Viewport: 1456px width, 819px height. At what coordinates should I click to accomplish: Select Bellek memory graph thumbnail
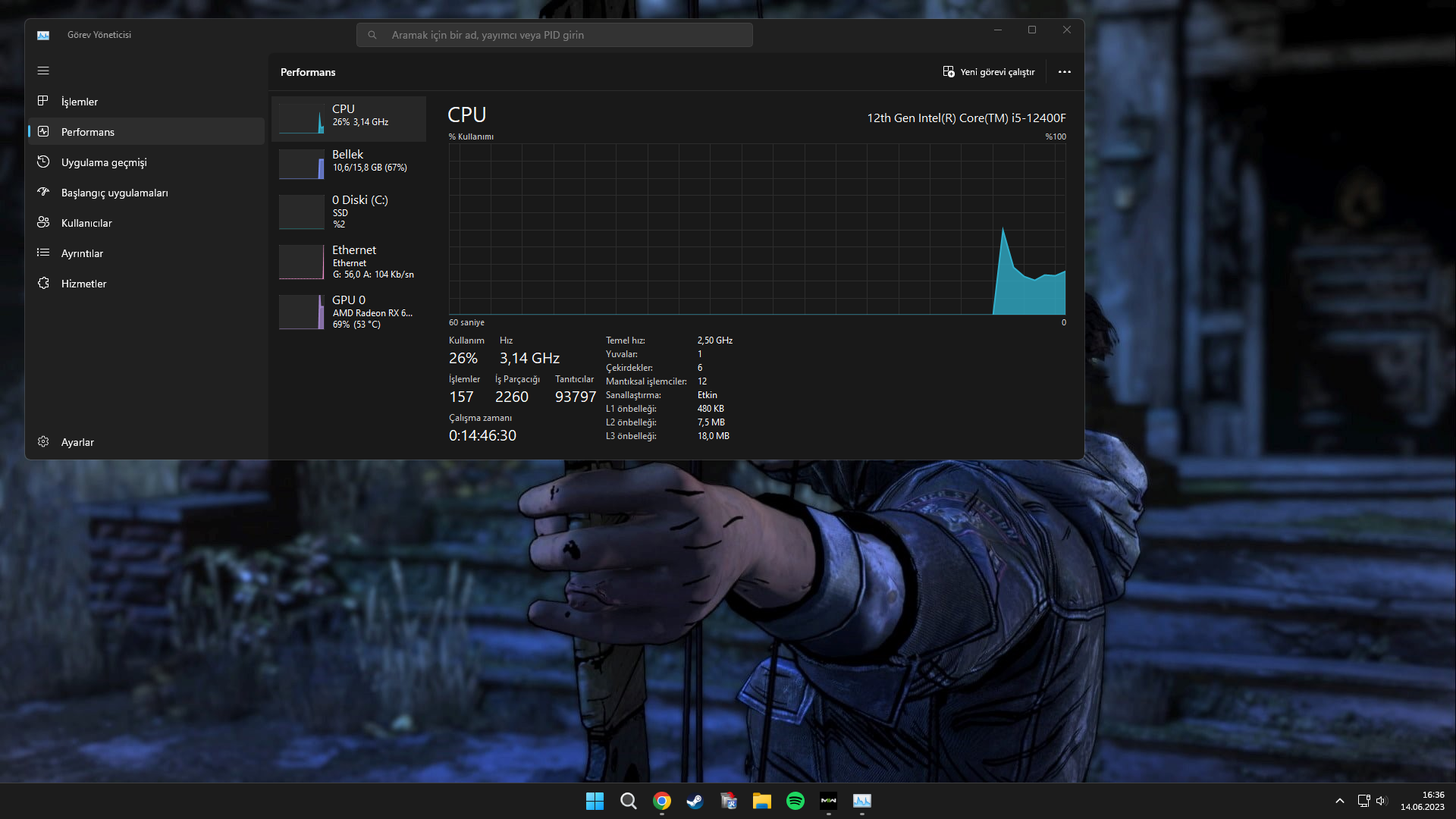302,164
